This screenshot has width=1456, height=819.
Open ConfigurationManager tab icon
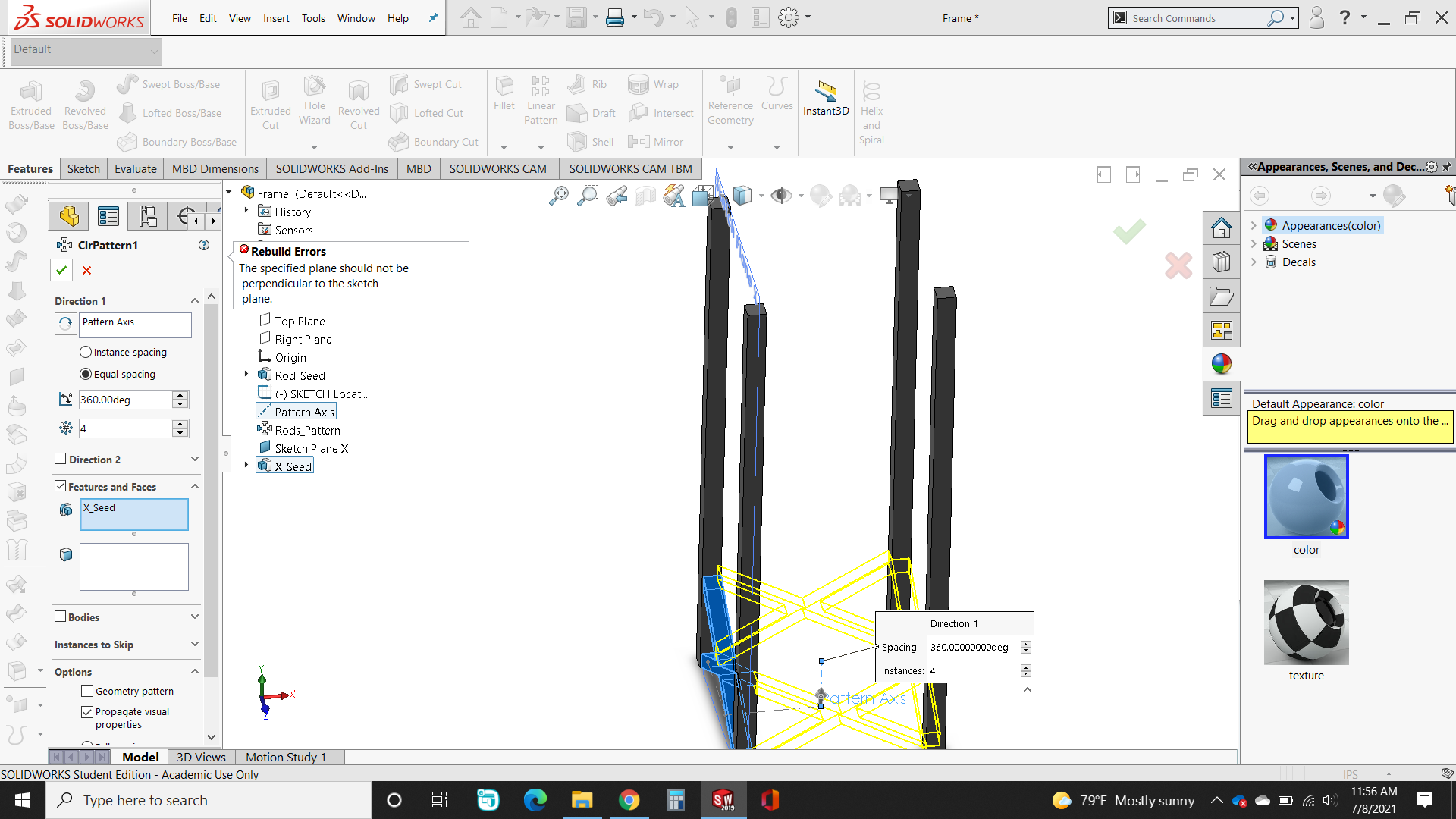(x=148, y=217)
